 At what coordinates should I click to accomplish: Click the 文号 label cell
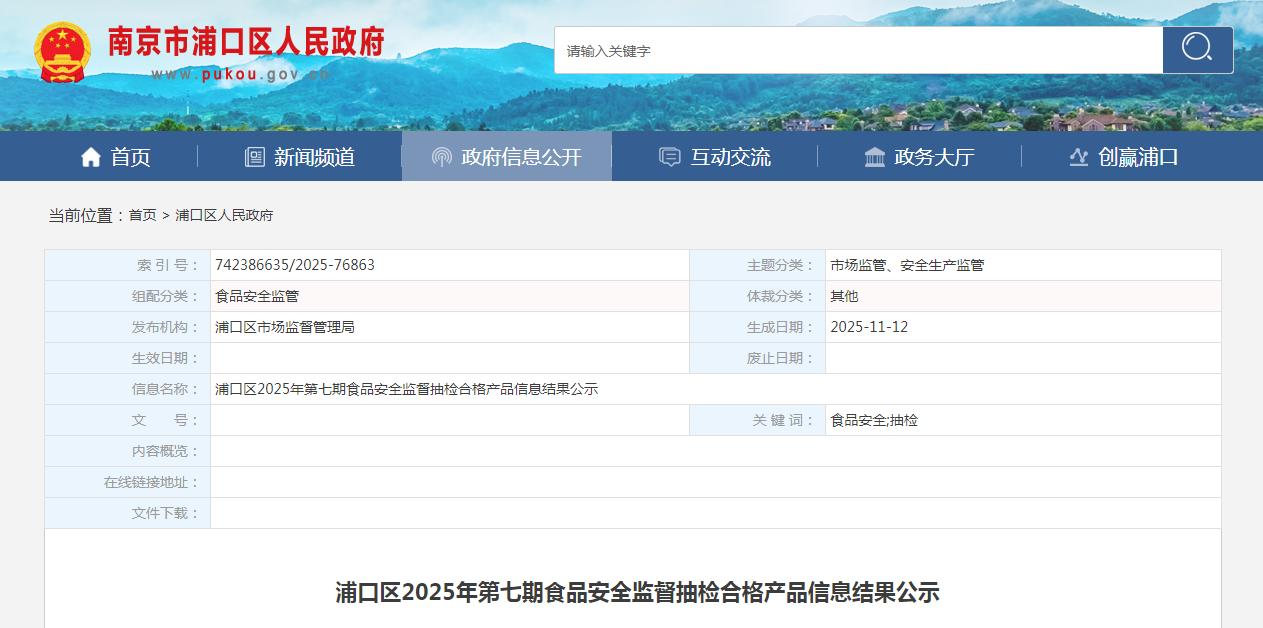(x=128, y=420)
